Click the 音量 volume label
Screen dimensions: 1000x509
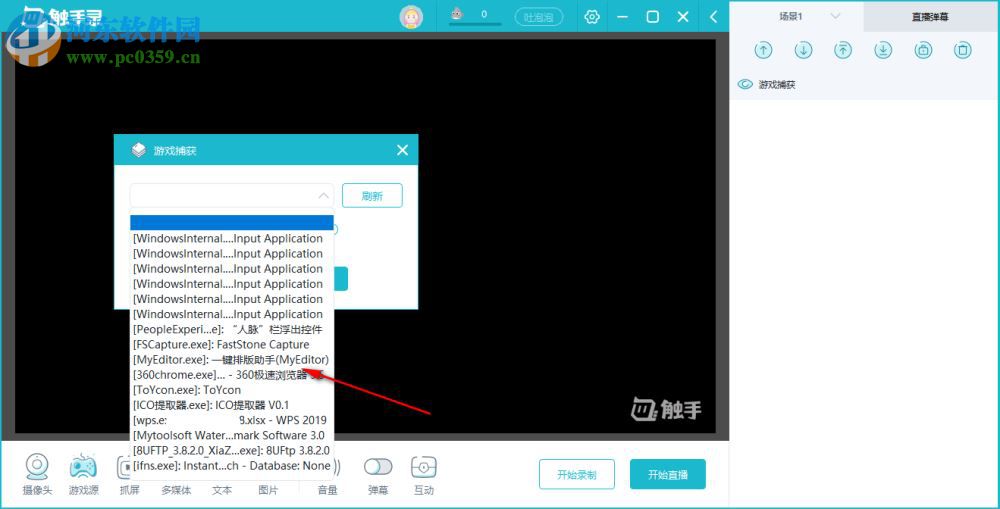327,490
